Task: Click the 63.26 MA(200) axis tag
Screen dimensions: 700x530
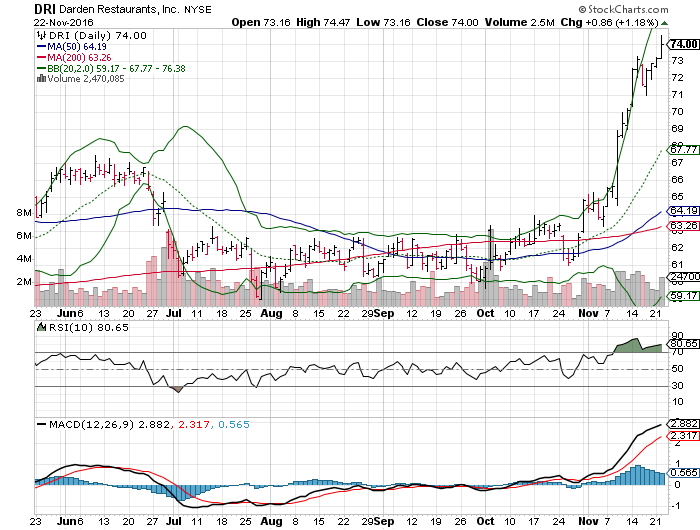Action: pos(683,225)
